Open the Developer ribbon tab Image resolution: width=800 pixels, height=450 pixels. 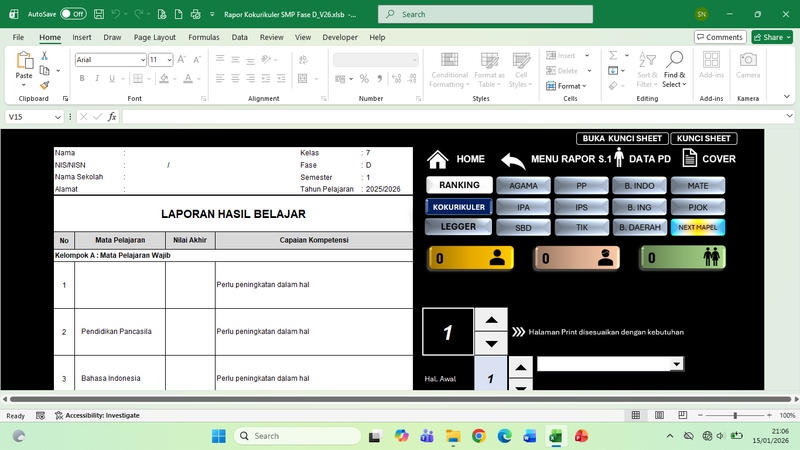(339, 37)
